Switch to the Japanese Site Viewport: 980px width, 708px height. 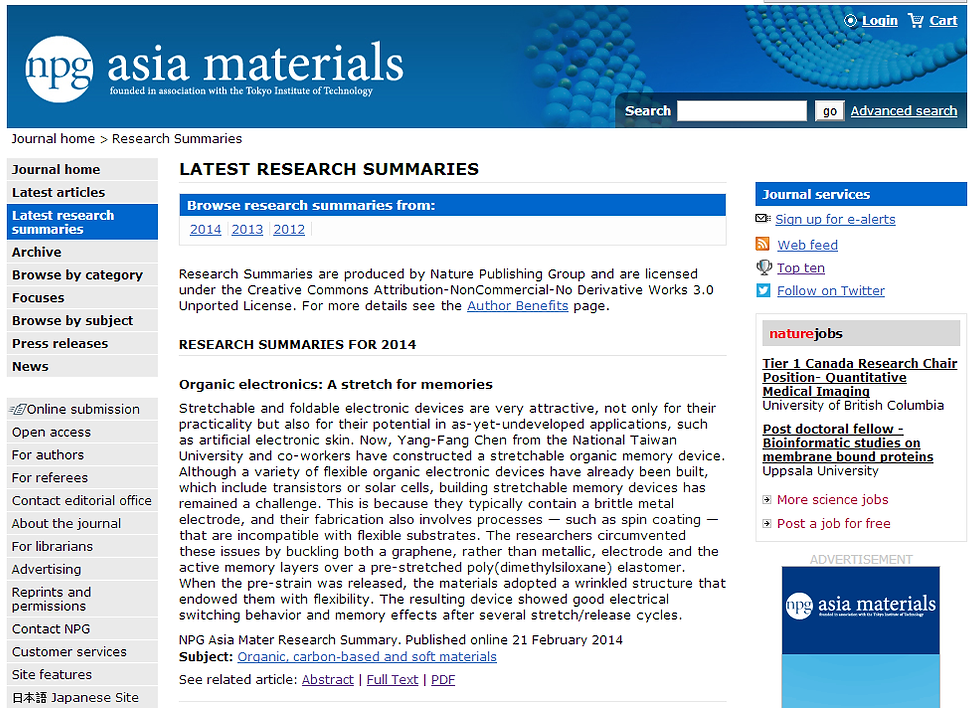click(82, 697)
